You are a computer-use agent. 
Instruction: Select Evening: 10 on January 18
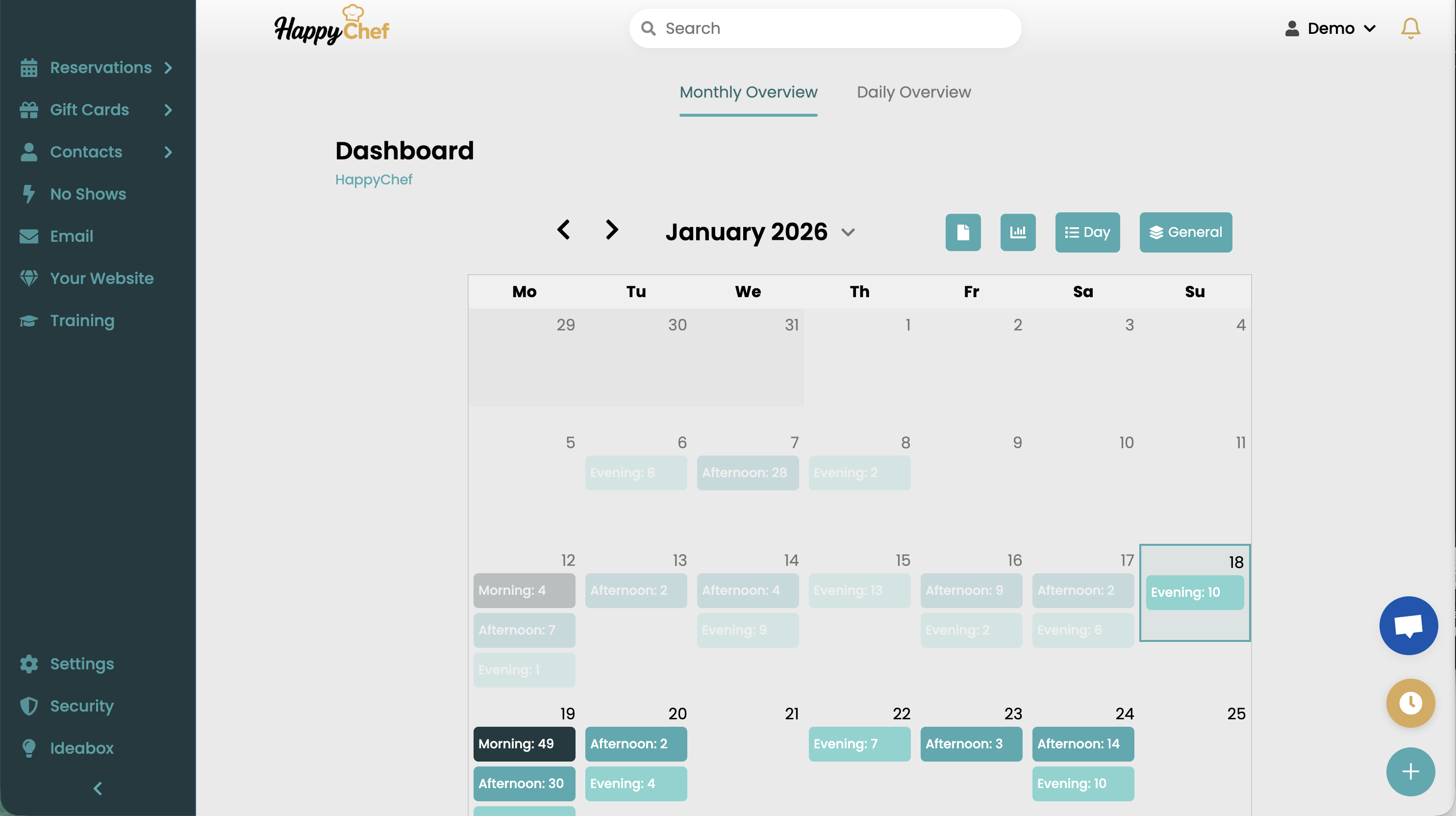pos(1194,592)
